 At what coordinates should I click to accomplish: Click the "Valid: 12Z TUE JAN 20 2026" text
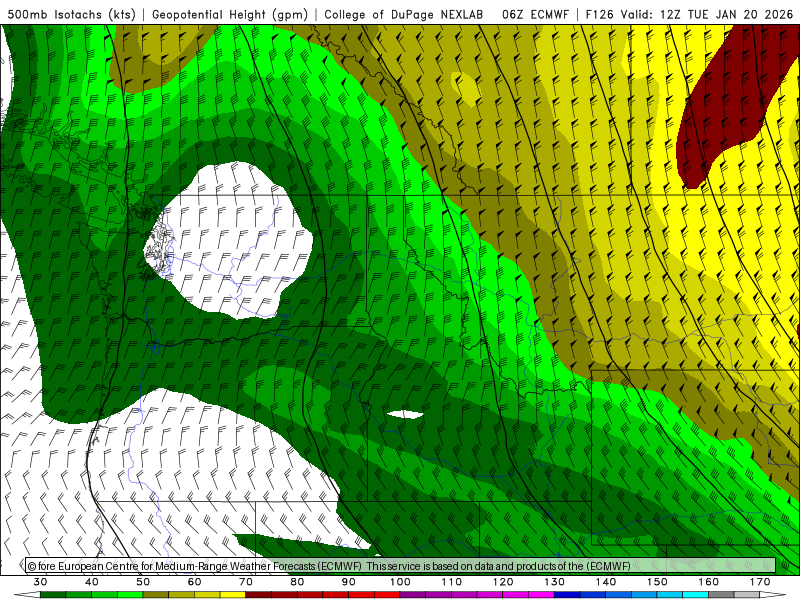click(707, 14)
